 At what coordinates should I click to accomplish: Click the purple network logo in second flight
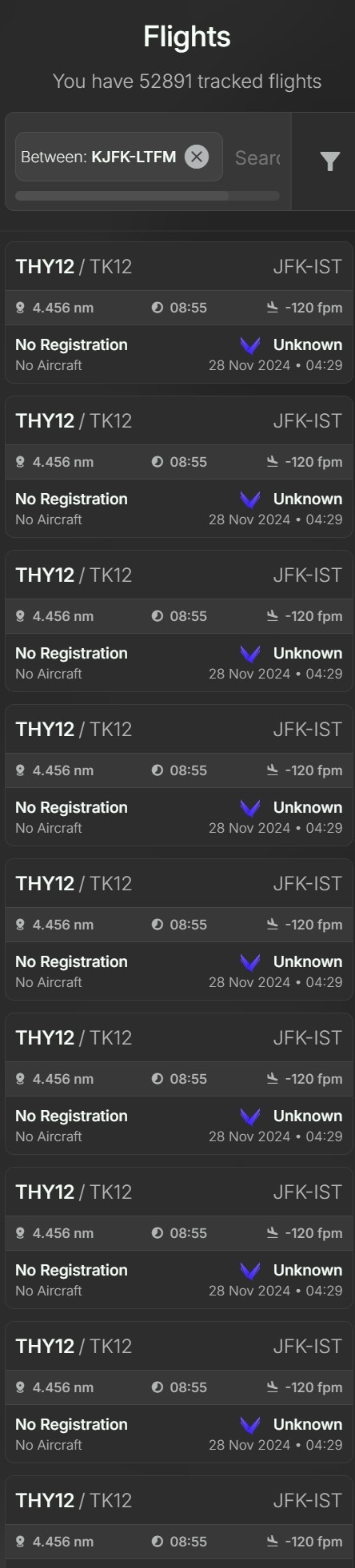click(x=250, y=499)
